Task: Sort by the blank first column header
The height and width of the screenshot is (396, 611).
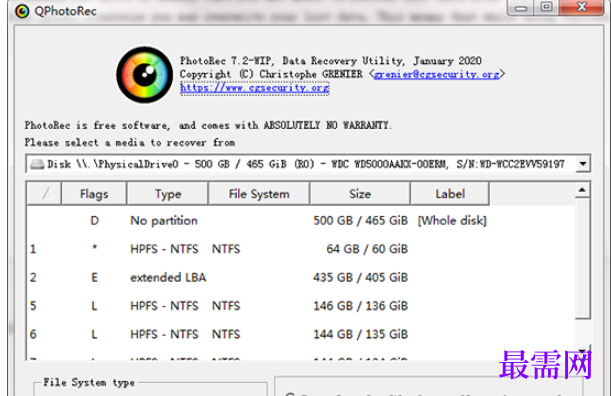Action: tap(44, 194)
